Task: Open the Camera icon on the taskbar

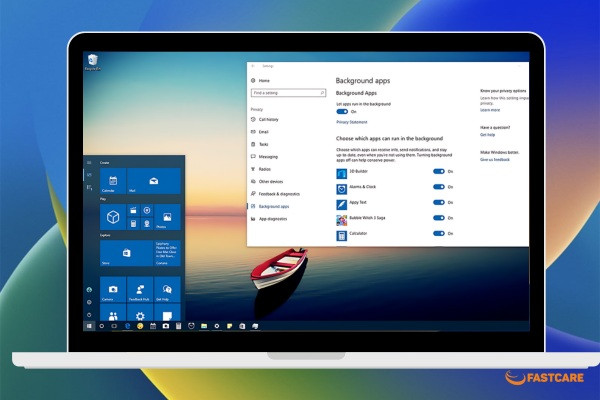Action: pyautogui.click(x=166, y=326)
